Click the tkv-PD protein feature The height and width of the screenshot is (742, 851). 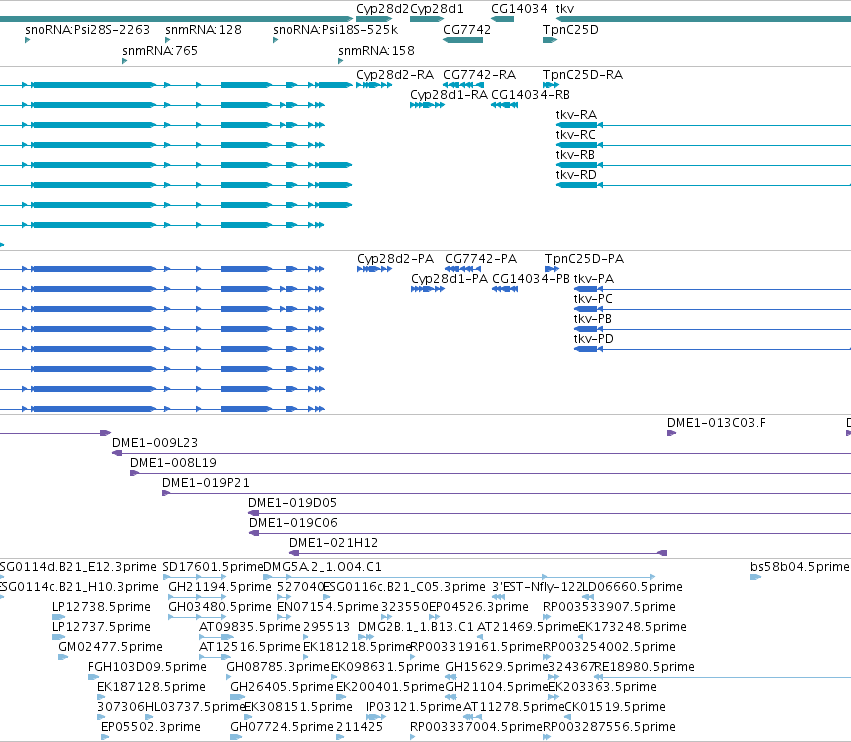(712, 349)
